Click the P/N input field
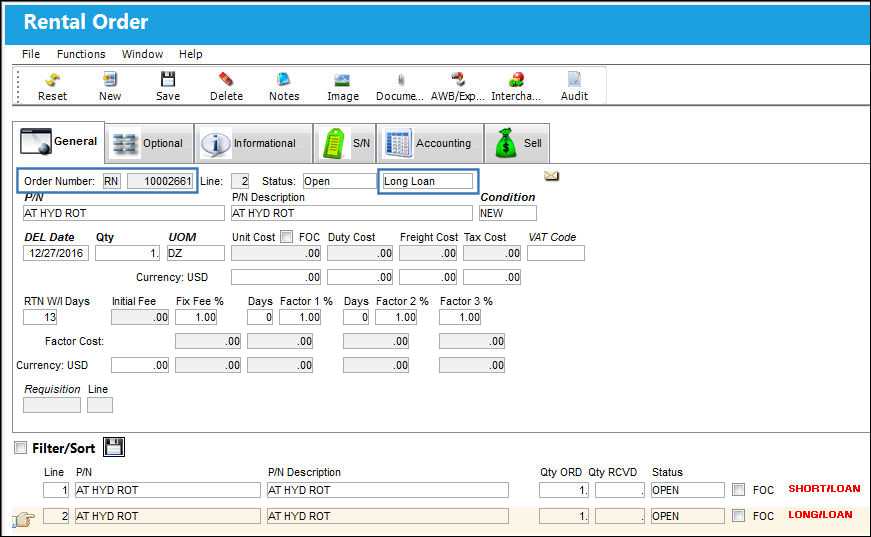Screen dimensions: 871x537 coord(124,213)
